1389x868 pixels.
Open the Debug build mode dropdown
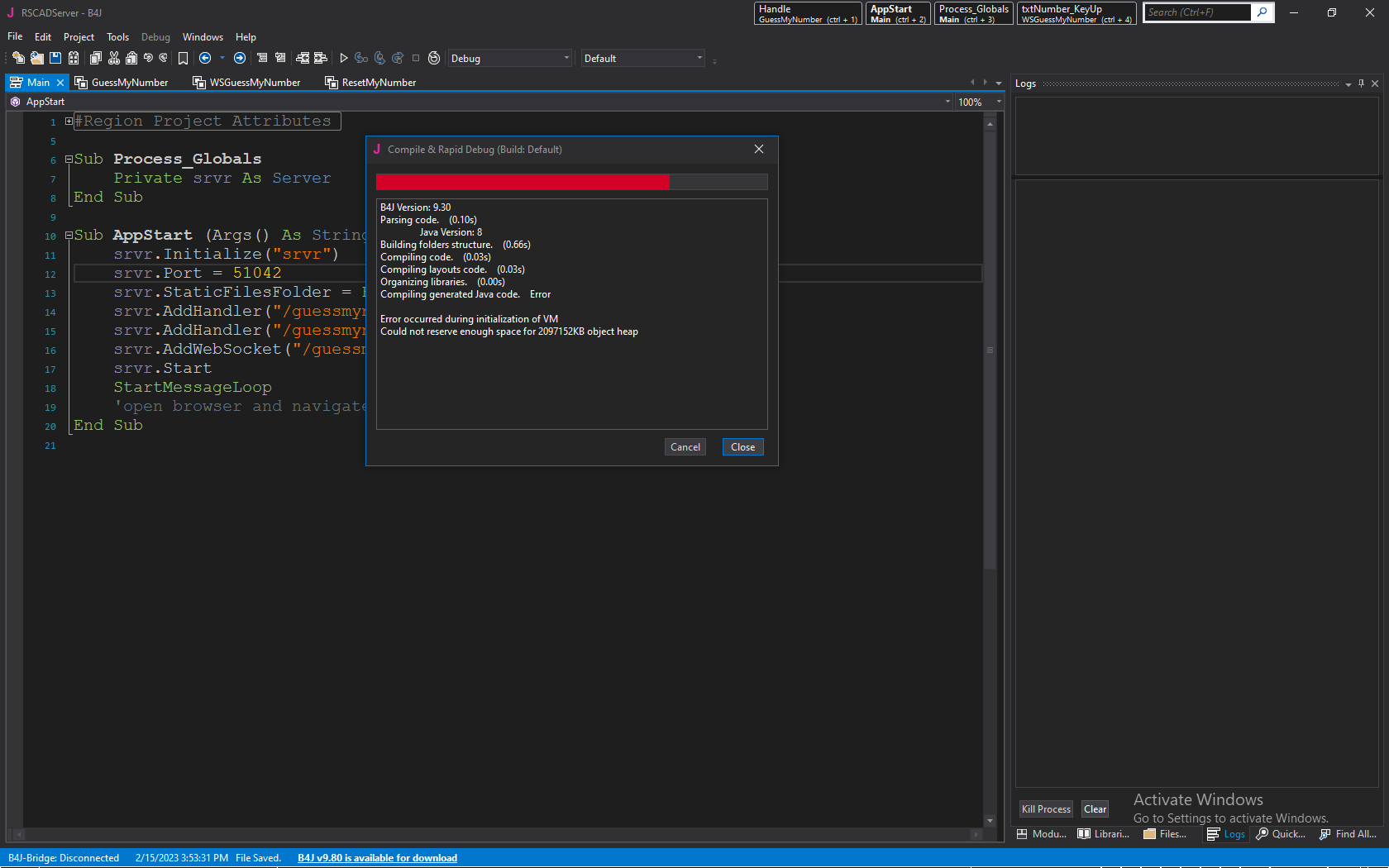tap(509, 58)
